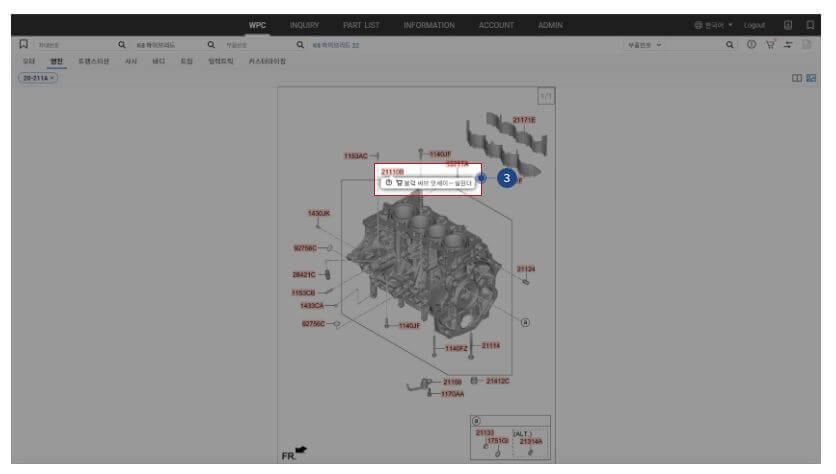
Task: Switch to split book view icon
Action: pyautogui.click(x=797, y=78)
